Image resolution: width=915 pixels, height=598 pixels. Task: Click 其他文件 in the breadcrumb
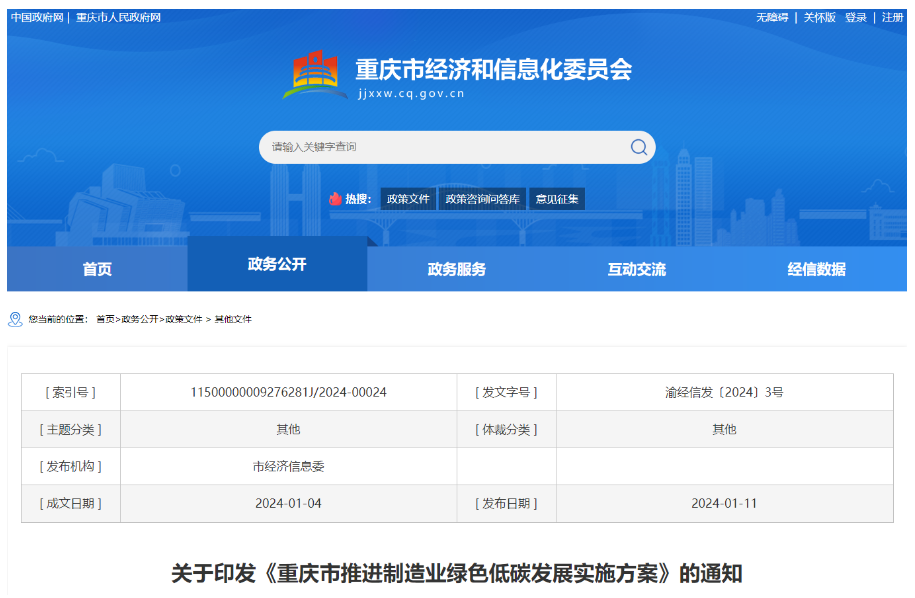233,319
